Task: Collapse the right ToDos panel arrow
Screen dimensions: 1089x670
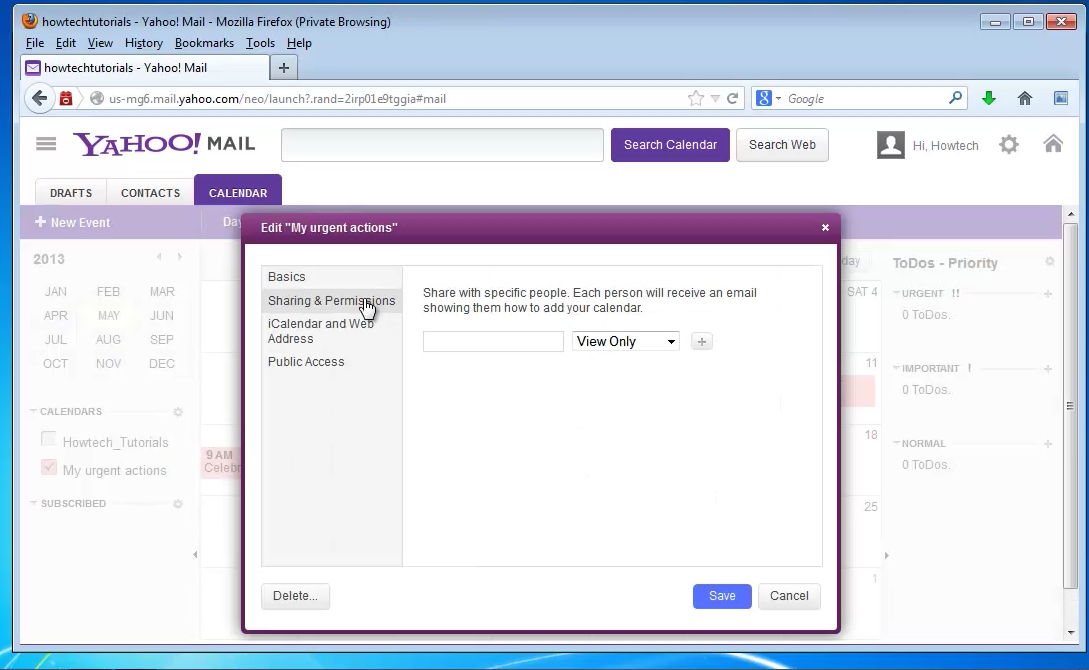Action: click(886, 555)
